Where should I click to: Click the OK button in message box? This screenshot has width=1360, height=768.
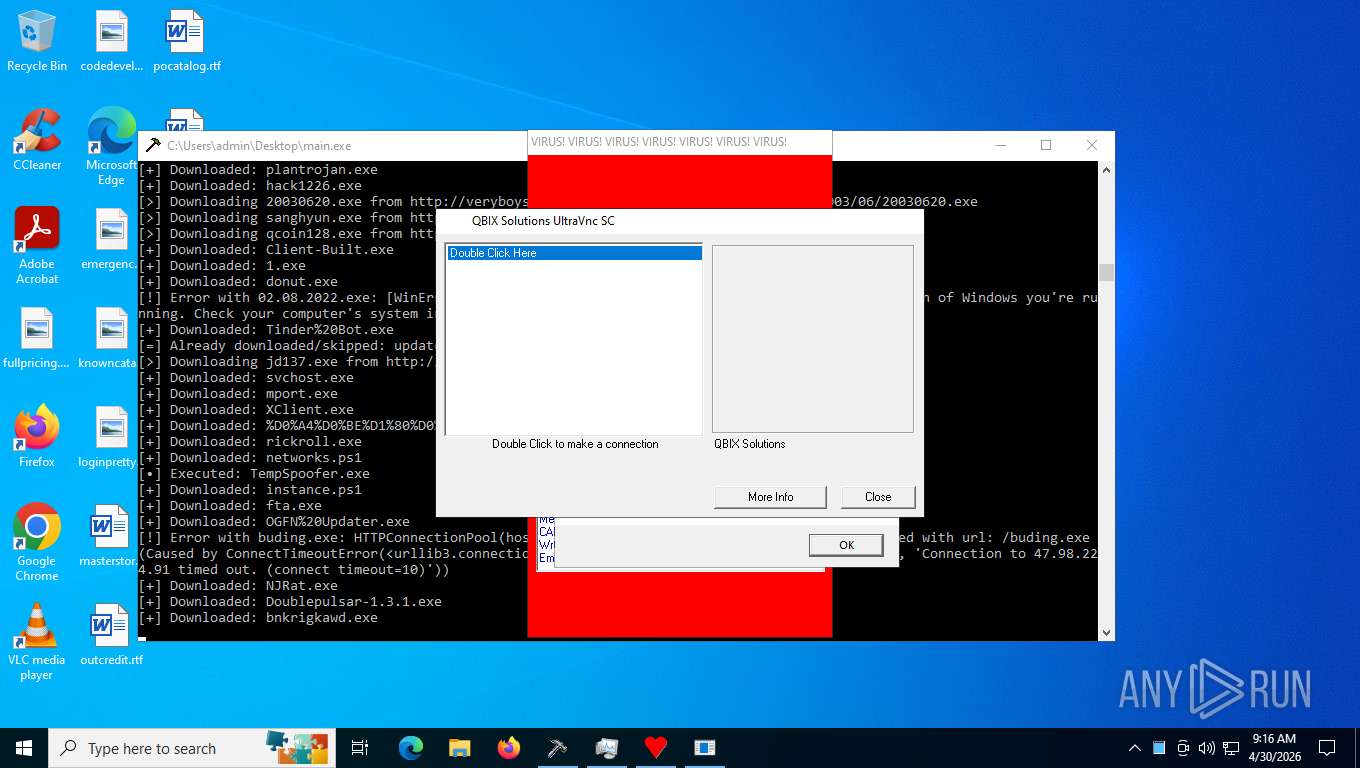click(x=846, y=545)
